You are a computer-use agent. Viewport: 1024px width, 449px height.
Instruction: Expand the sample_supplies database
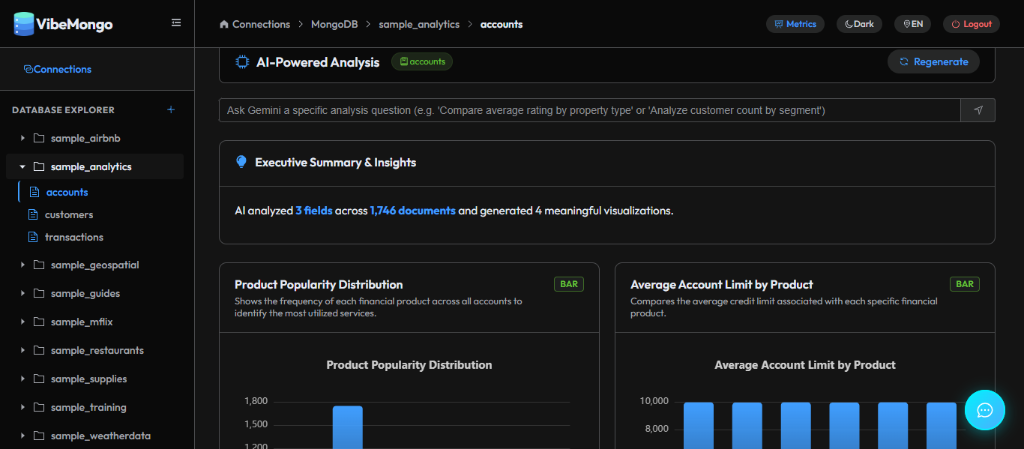(x=23, y=379)
